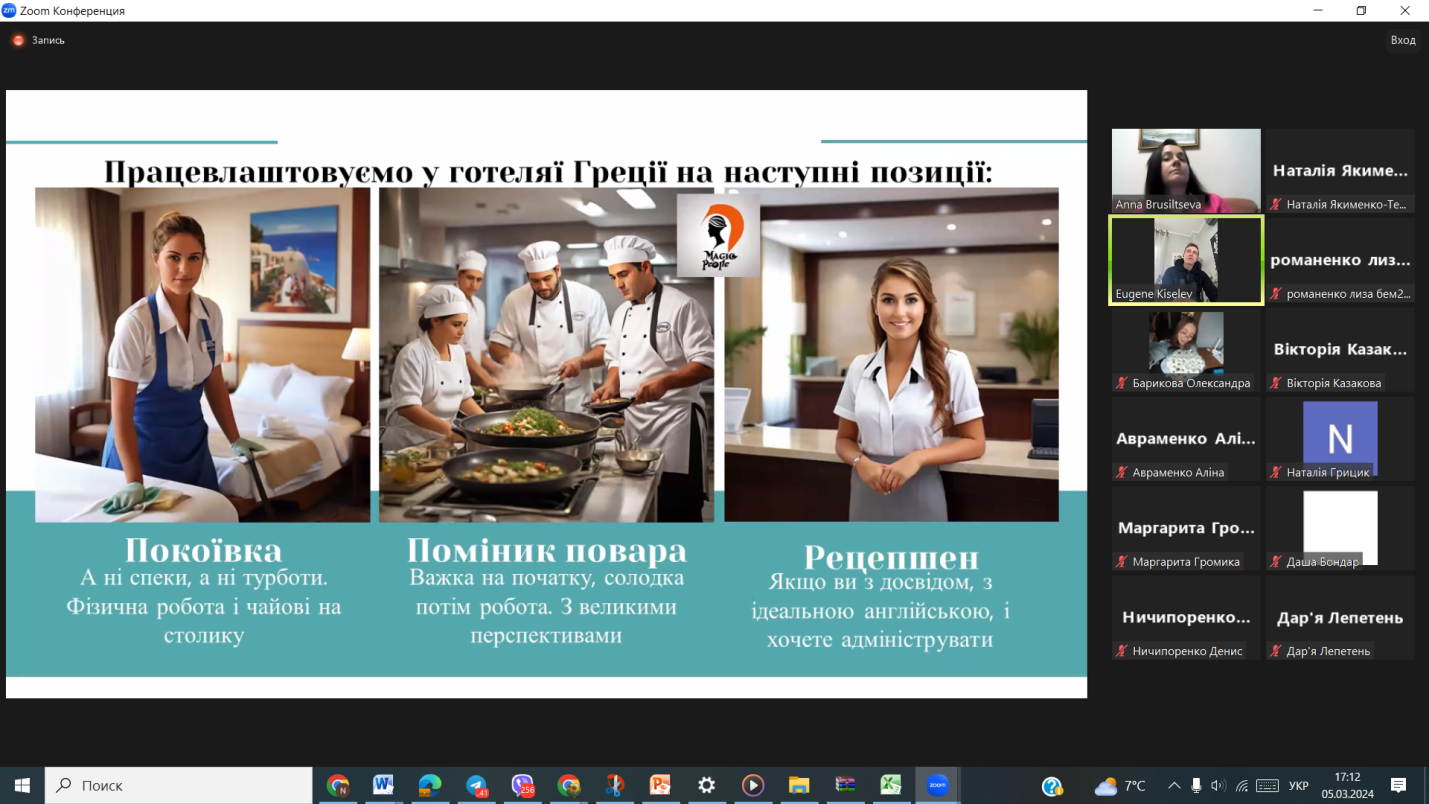Click the maid photo on the slide

point(203,355)
